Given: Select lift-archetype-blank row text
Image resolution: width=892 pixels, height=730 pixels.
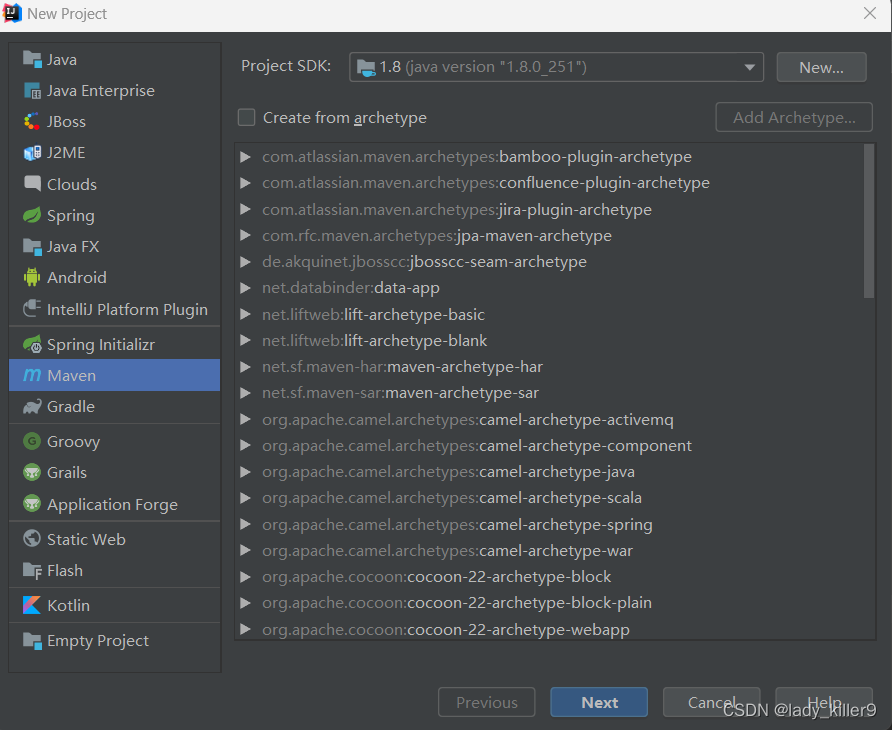Looking at the screenshot, I should tap(374, 340).
